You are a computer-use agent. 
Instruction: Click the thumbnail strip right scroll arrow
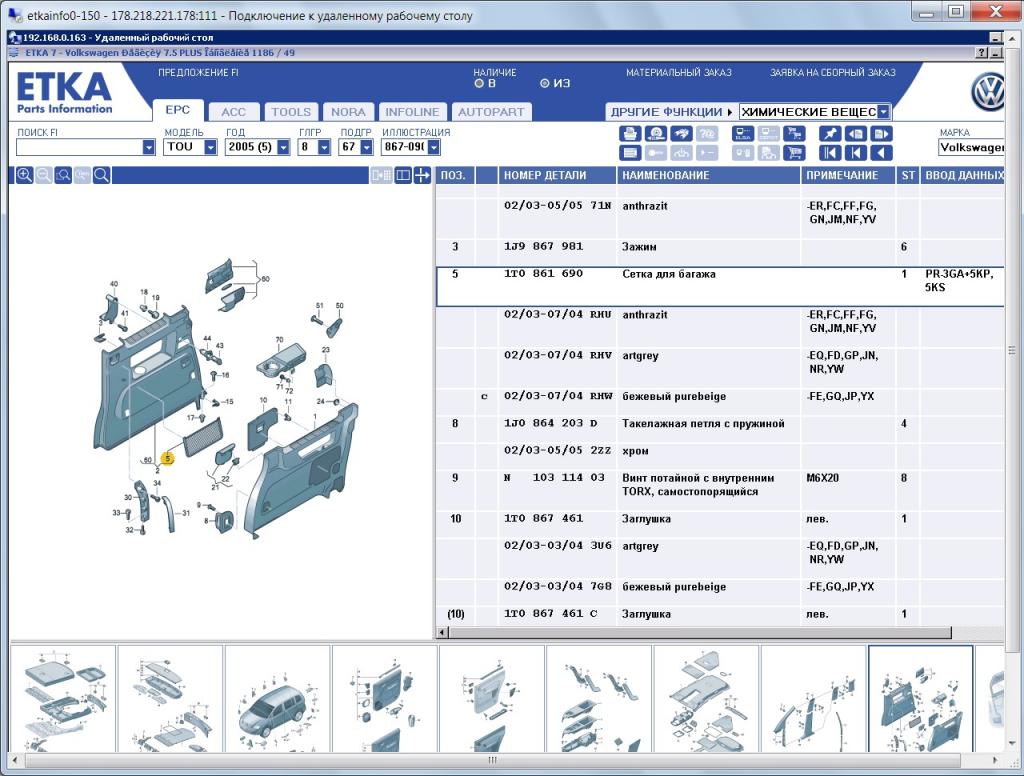(995, 760)
